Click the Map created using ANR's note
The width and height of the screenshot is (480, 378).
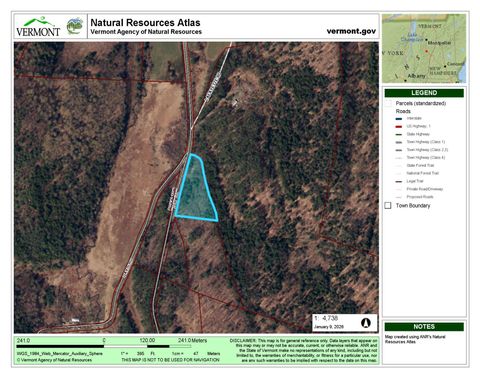(x=415, y=339)
